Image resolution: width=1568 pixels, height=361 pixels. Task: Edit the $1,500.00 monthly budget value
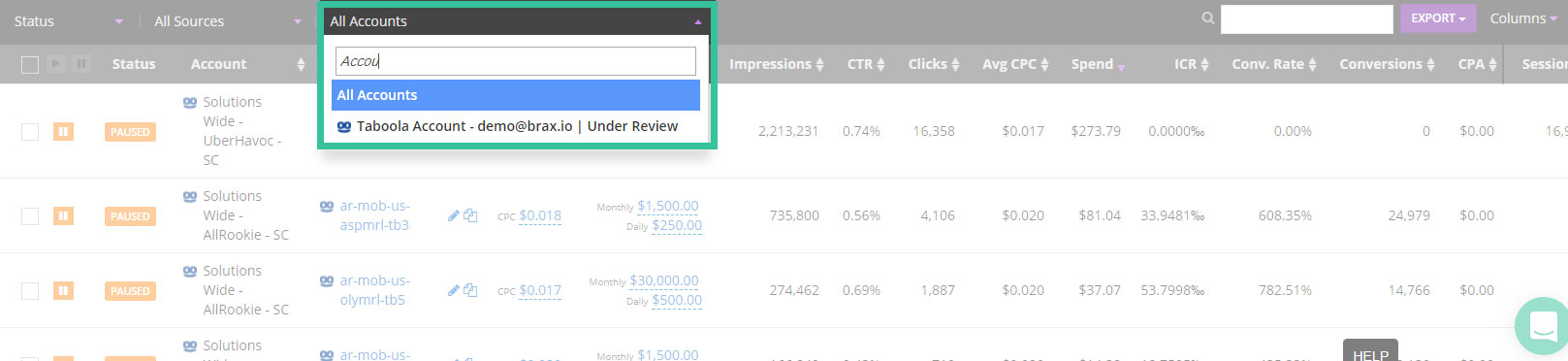click(x=667, y=206)
